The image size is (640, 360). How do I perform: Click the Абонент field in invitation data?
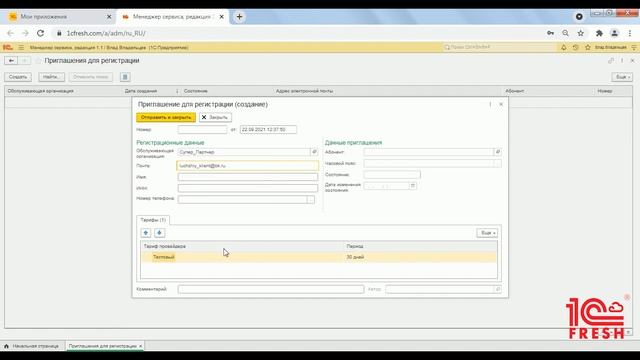[429, 152]
